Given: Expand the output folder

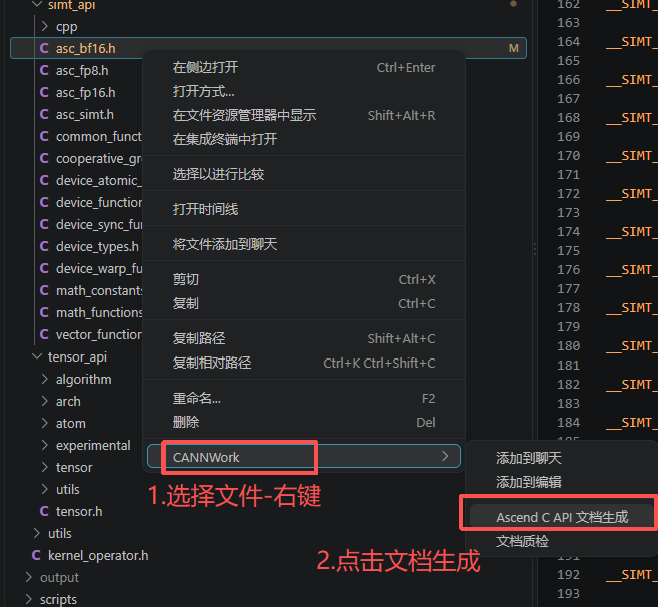Looking at the screenshot, I should pos(29,577).
